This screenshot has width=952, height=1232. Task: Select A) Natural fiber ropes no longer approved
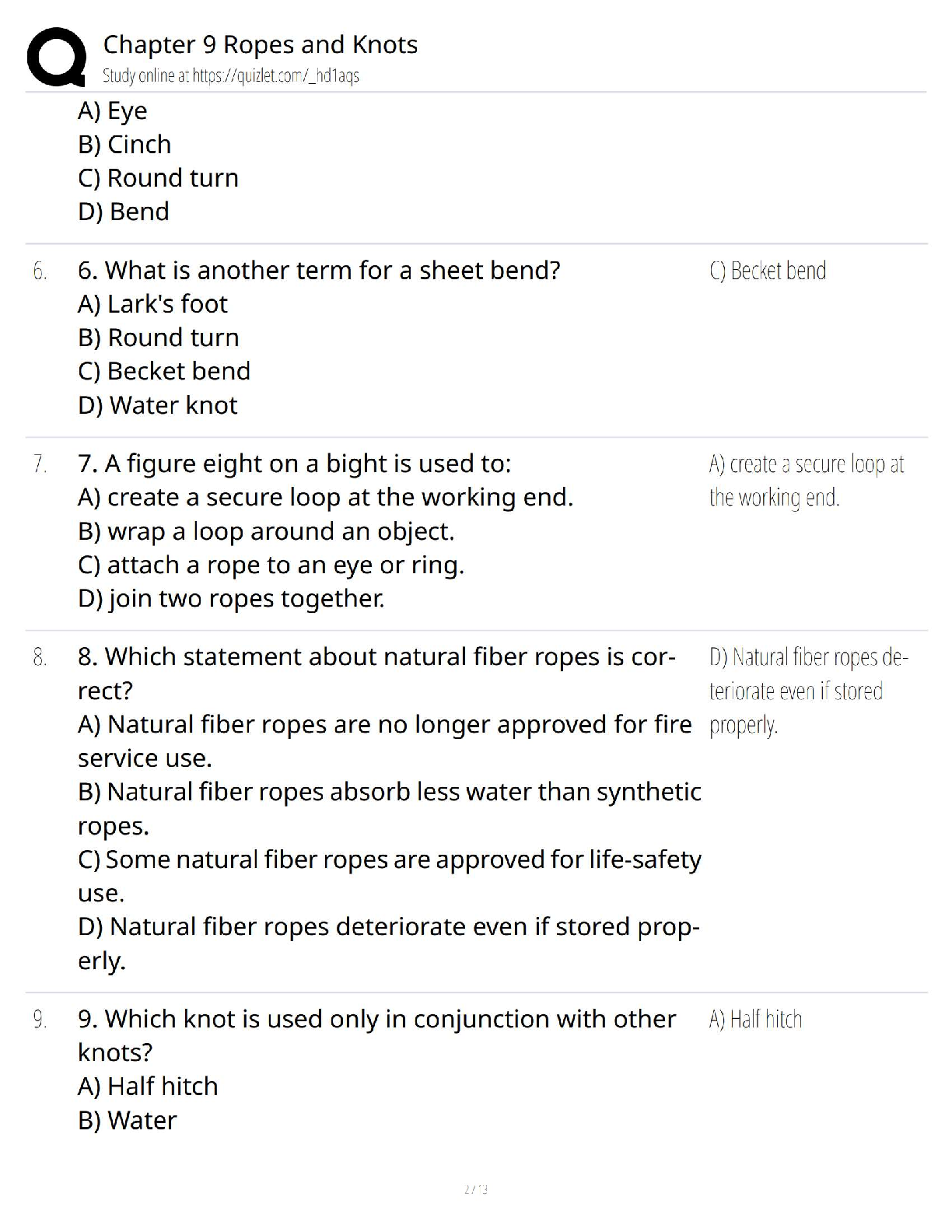385,741
